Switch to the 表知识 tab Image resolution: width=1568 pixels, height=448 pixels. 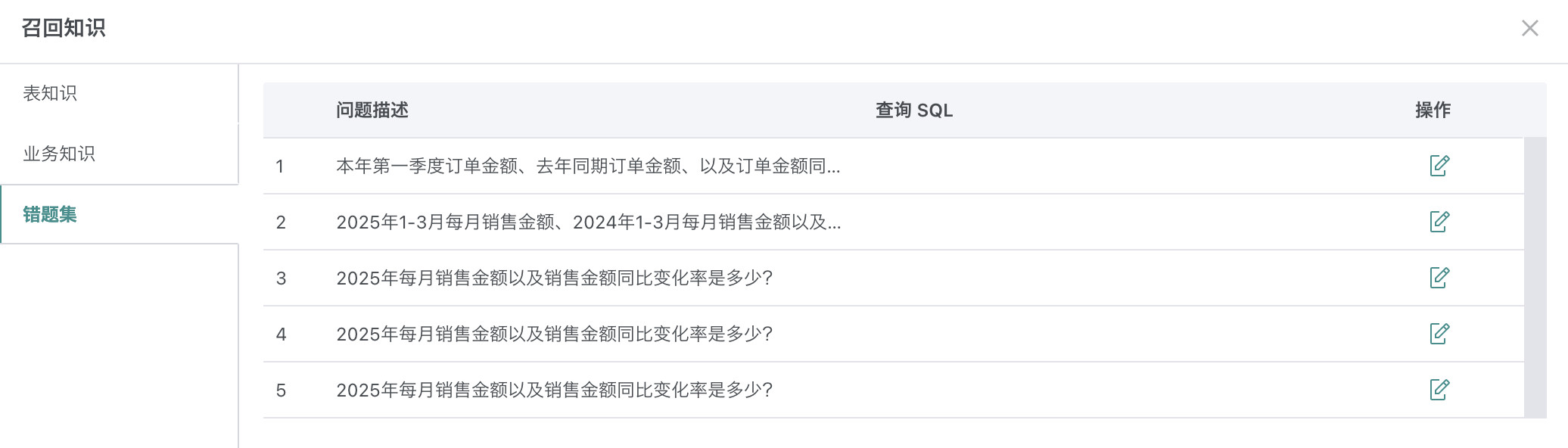50,93
